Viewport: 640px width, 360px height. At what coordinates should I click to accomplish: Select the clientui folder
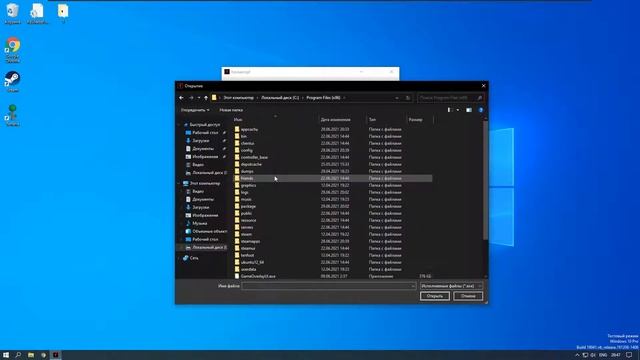tap(247, 143)
